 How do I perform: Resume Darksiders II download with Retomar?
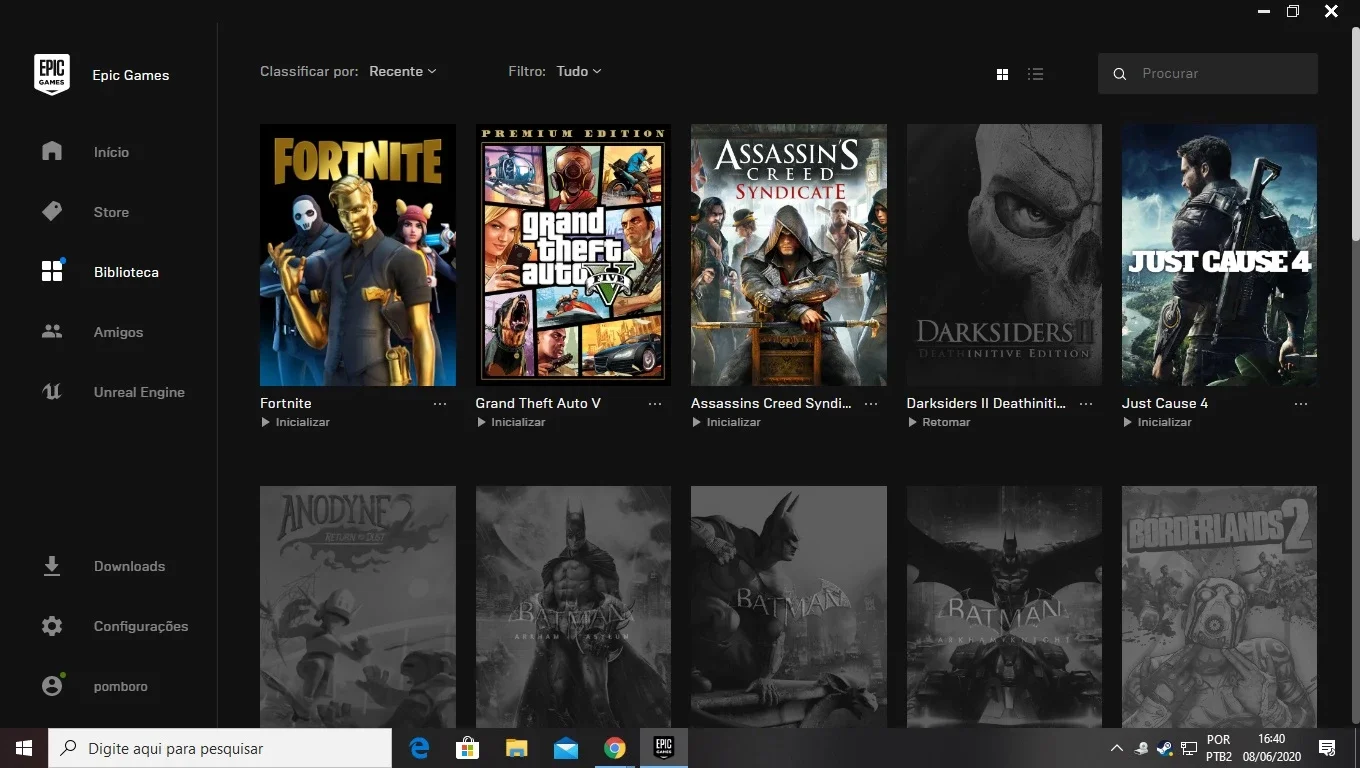tap(939, 422)
